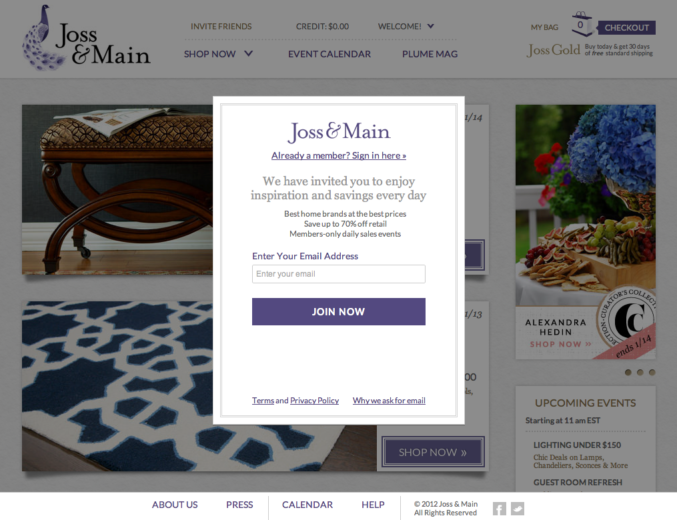Click the Join Now button
This screenshot has width=677, height=520.
pos(338,311)
